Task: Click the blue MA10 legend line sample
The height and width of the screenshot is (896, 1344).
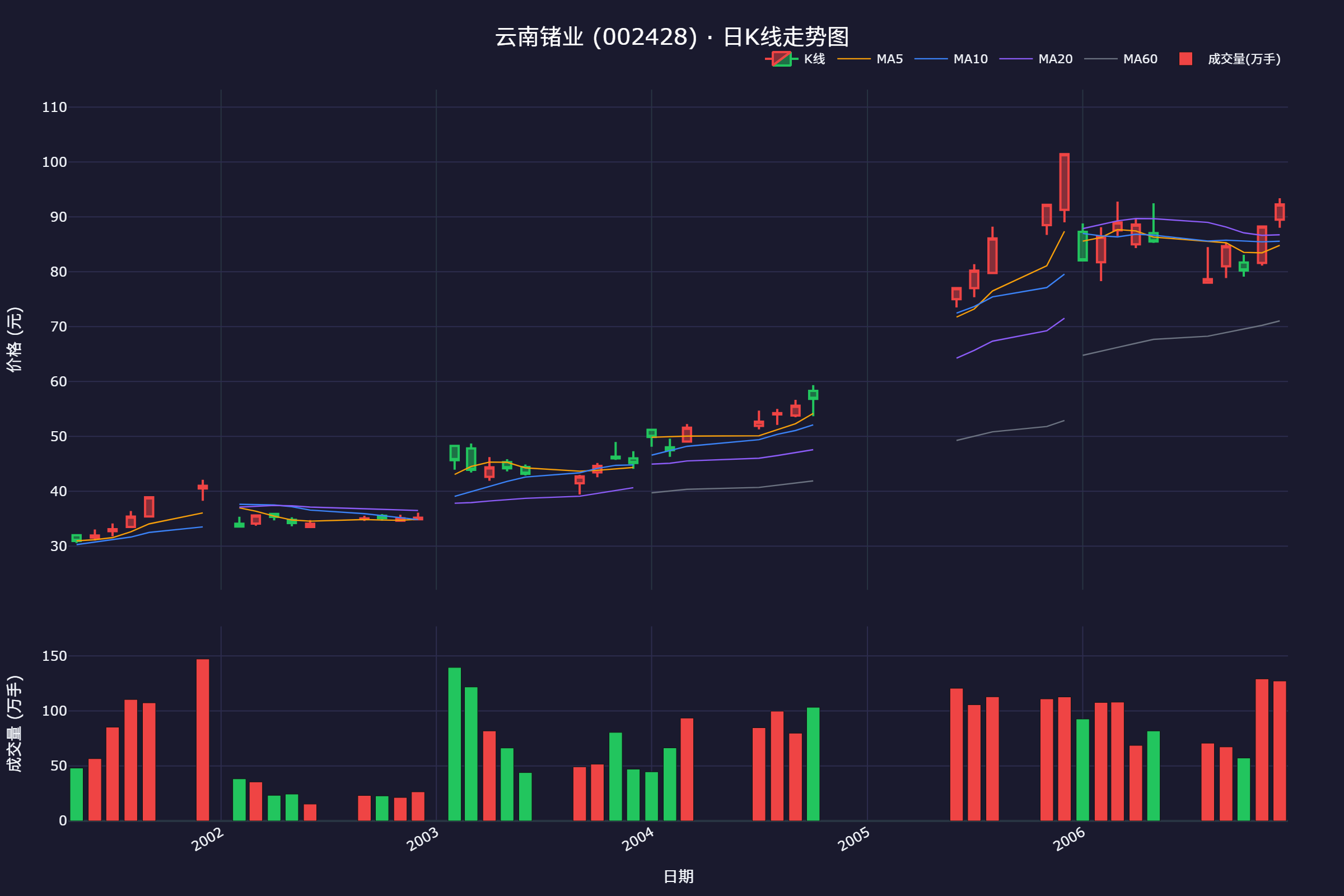Action: 931,59
